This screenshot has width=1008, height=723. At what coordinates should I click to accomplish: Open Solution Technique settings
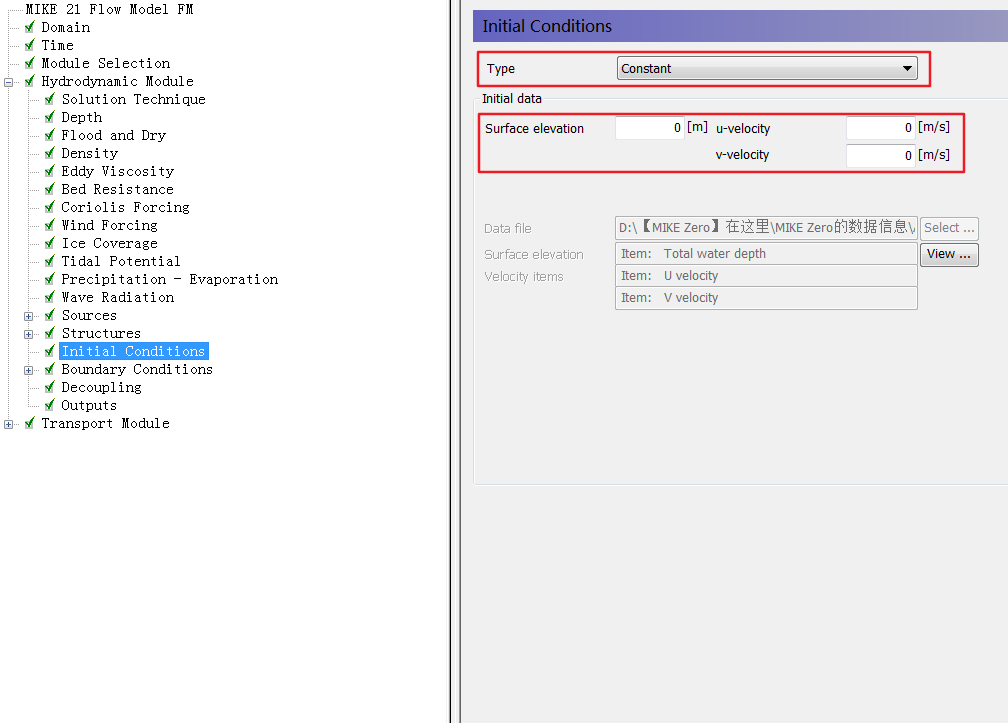coord(133,99)
